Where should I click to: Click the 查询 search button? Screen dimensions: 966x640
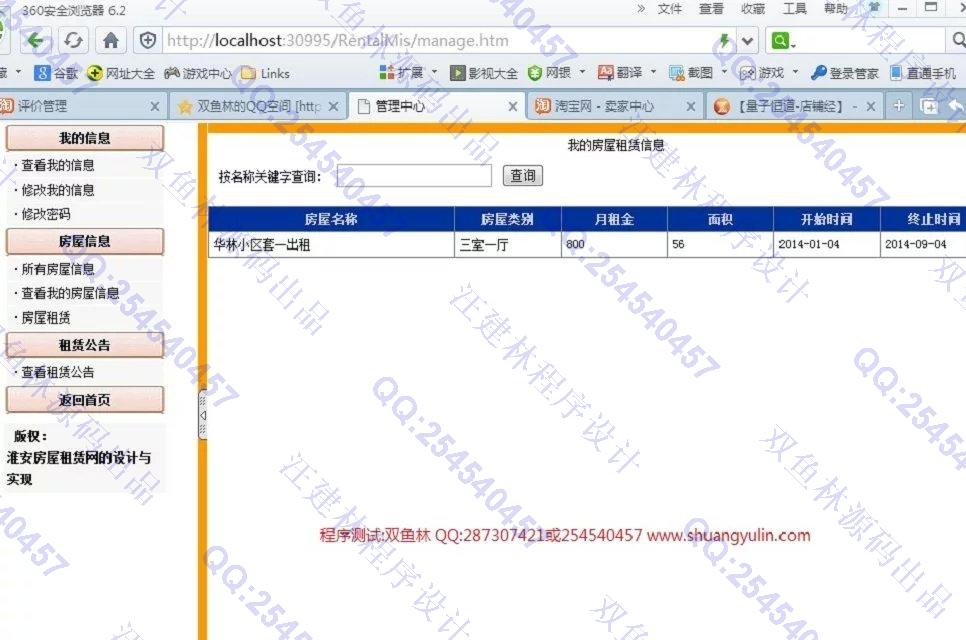523,176
